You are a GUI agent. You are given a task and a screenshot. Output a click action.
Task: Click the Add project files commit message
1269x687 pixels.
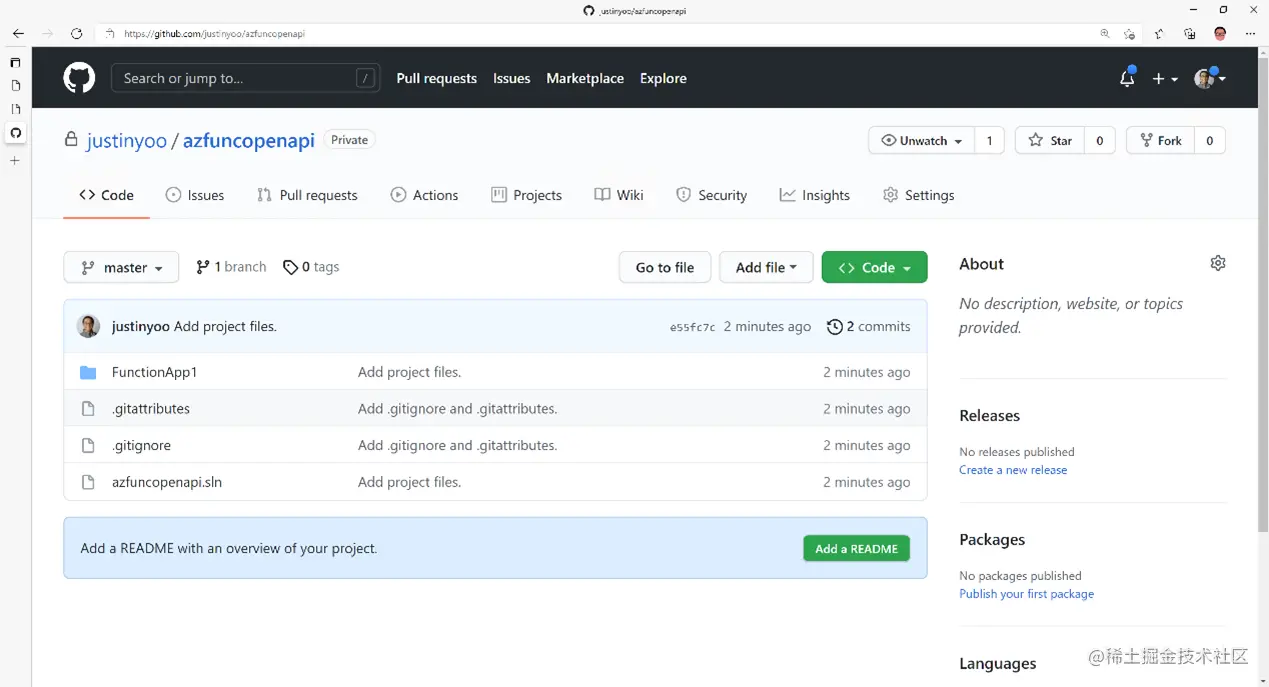(x=225, y=326)
